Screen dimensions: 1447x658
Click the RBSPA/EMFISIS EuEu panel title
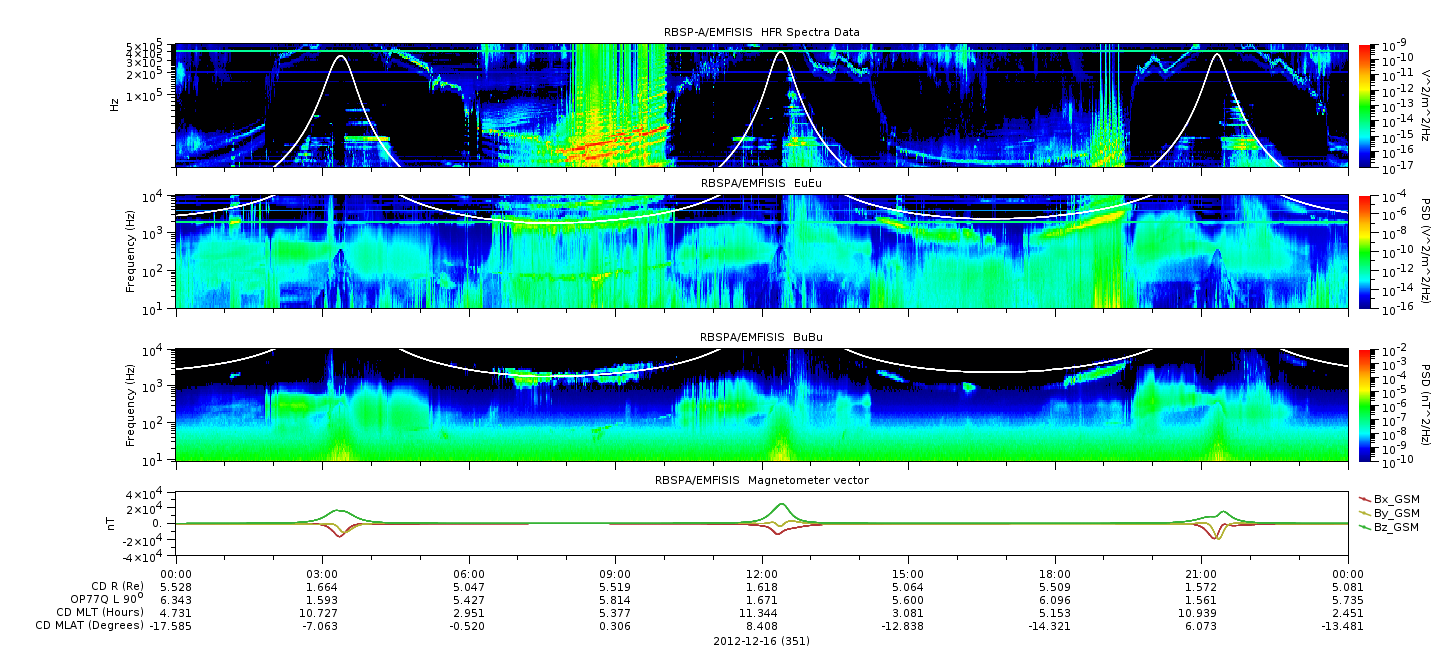pos(761,184)
